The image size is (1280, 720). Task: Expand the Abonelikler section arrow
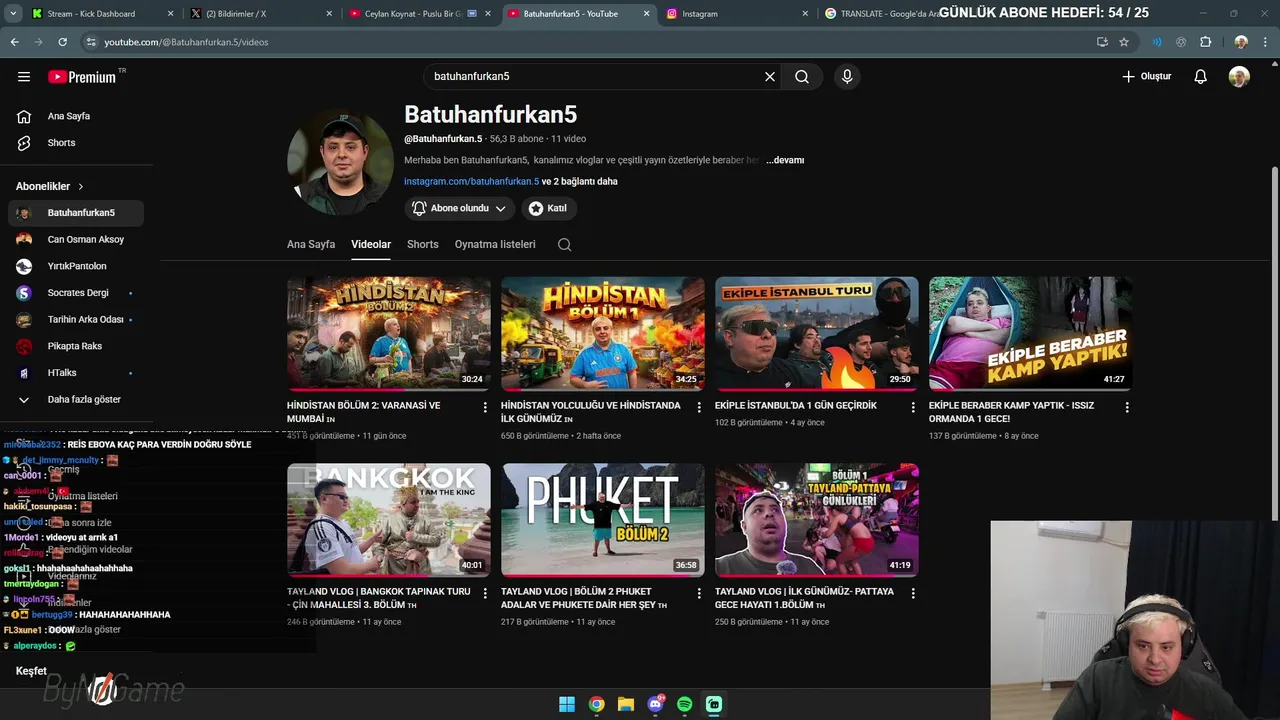[81, 187]
